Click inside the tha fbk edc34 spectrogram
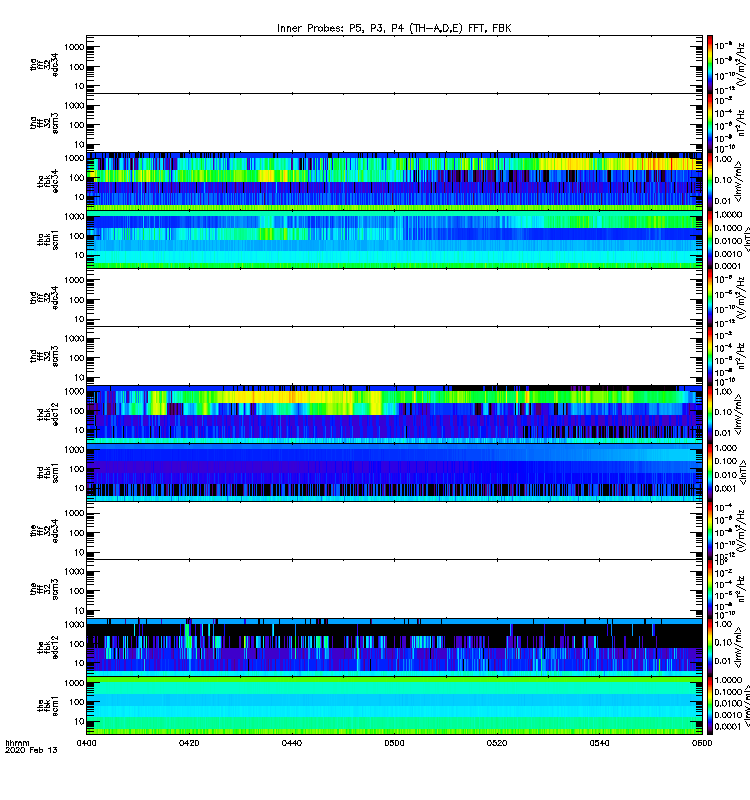 click(x=394, y=181)
